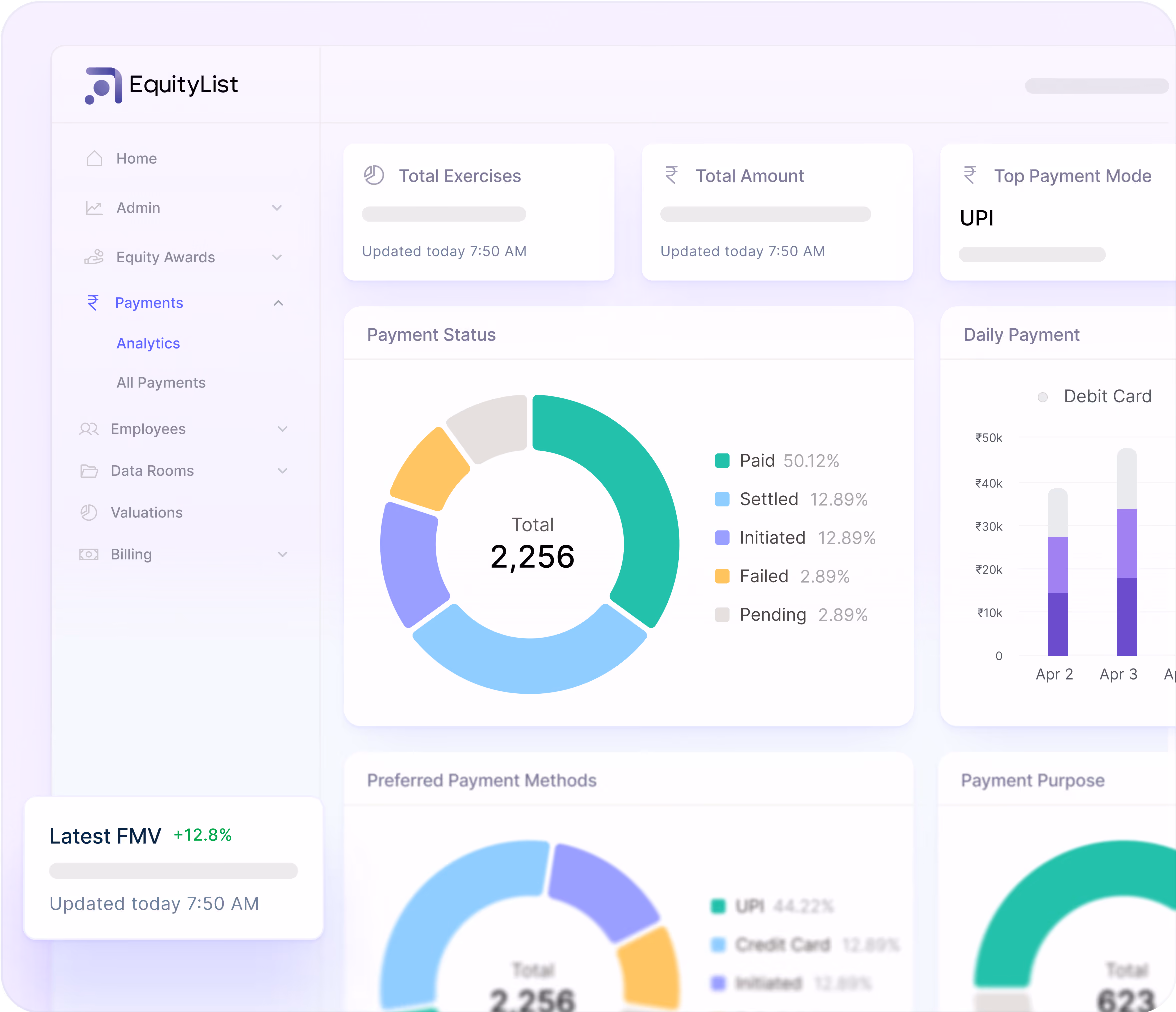
Task: Expand the Billing chevron
Action: coord(283,555)
